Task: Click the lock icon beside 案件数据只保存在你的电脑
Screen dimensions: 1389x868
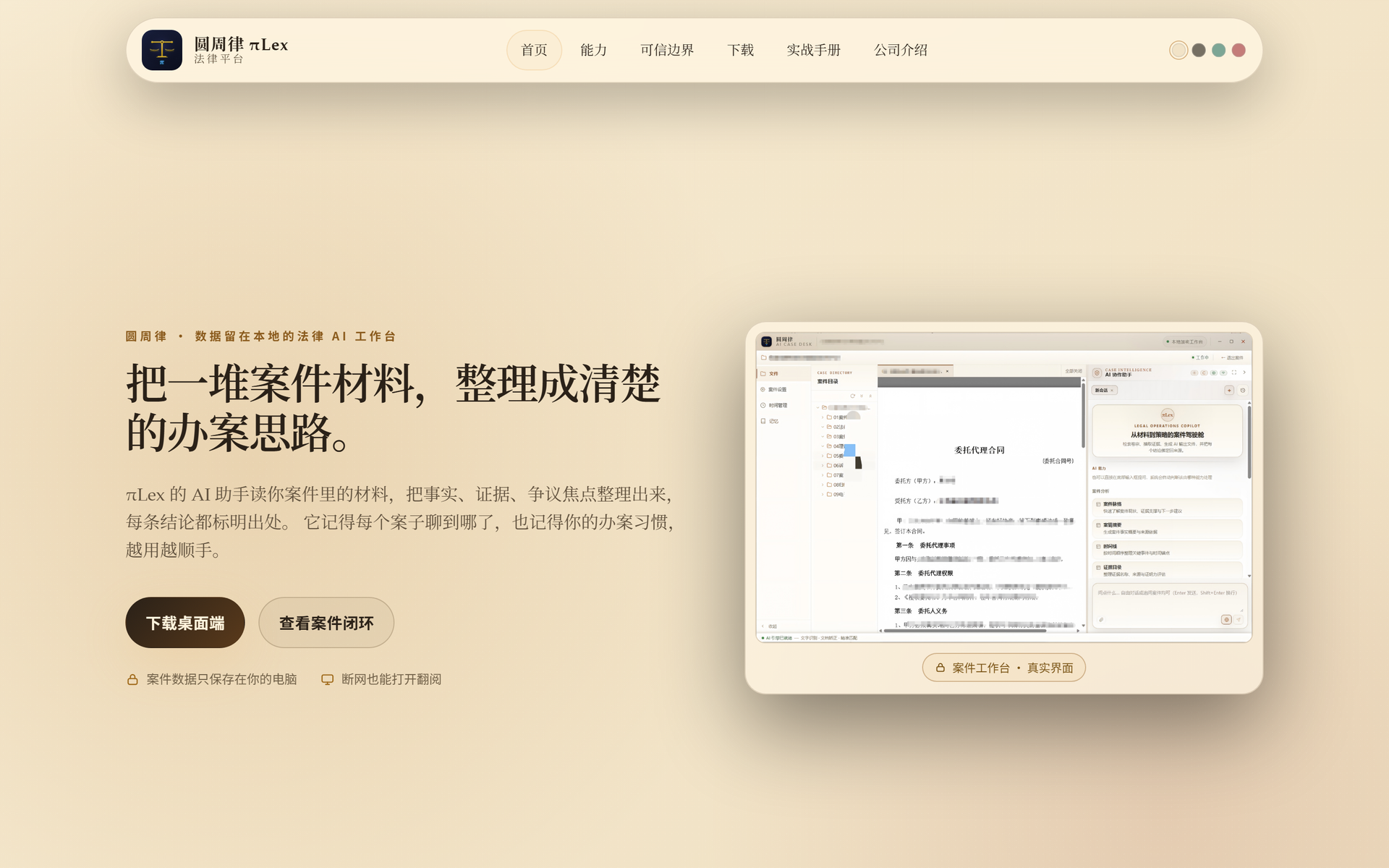Action: (132, 680)
